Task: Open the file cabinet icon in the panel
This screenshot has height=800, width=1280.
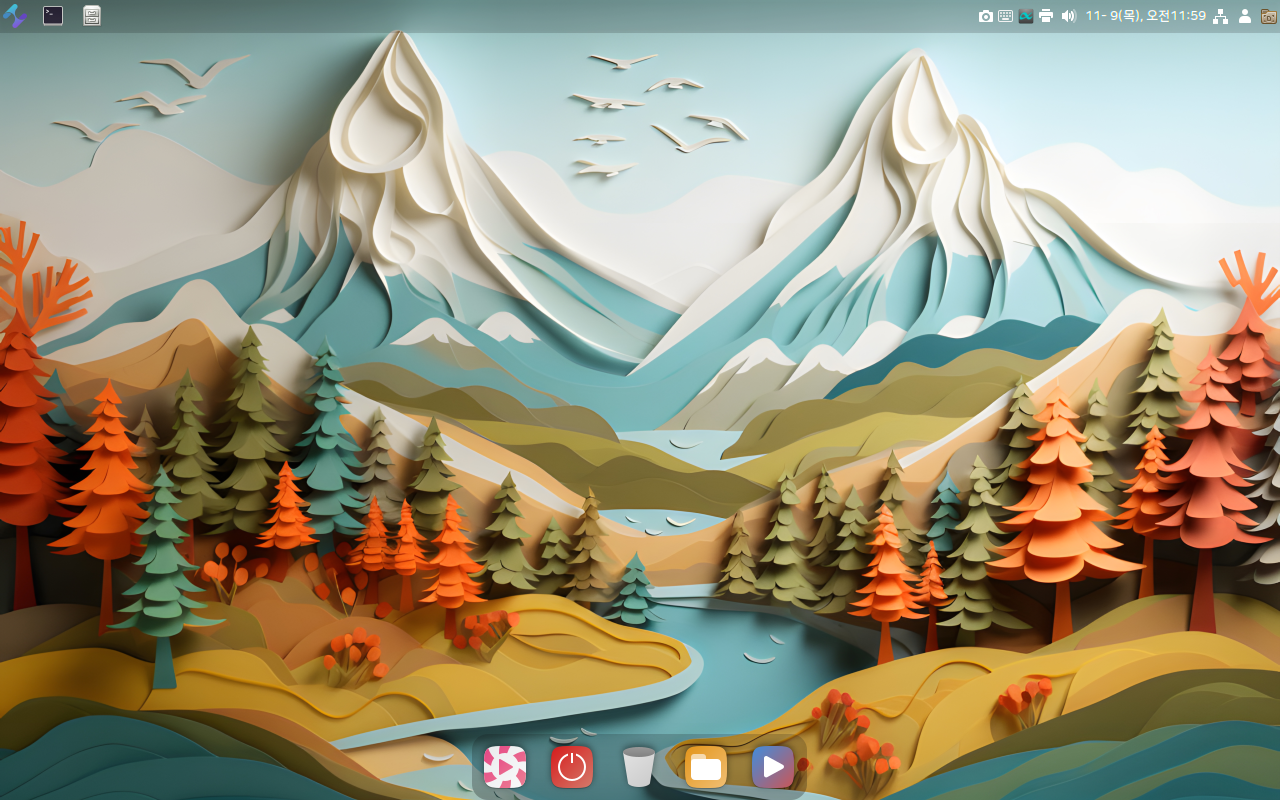Action: click(x=92, y=15)
